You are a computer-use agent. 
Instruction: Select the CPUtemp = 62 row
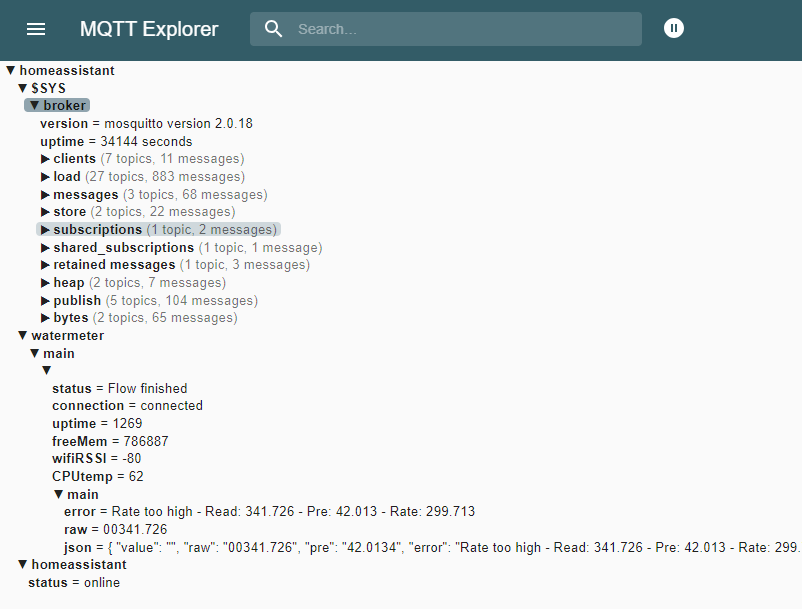tap(98, 477)
